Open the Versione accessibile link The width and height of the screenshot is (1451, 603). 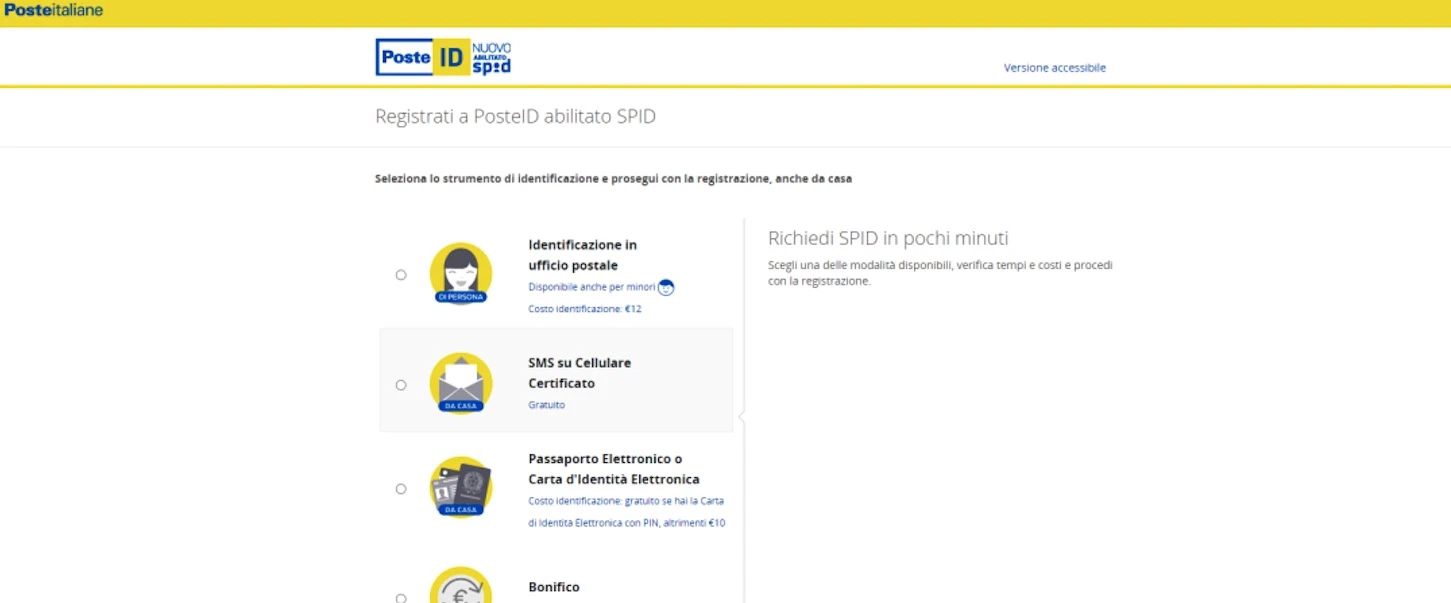tap(1055, 68)
